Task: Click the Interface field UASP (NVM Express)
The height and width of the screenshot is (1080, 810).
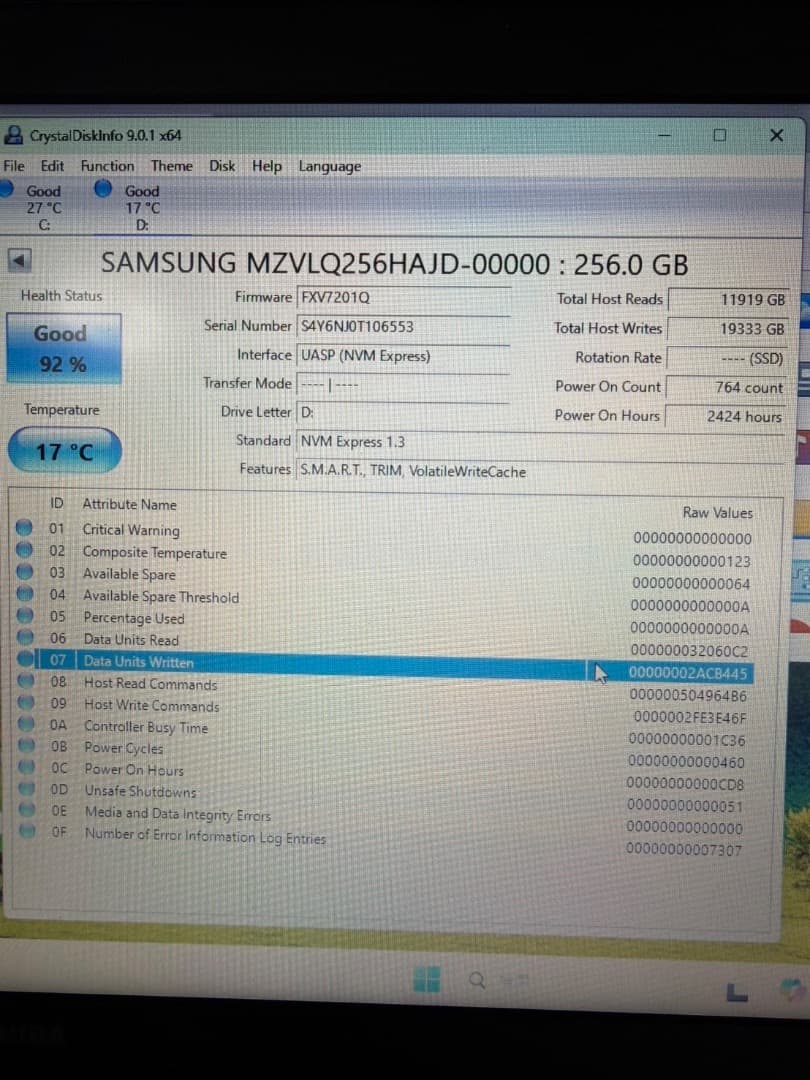Action: (x=403, y=355)
